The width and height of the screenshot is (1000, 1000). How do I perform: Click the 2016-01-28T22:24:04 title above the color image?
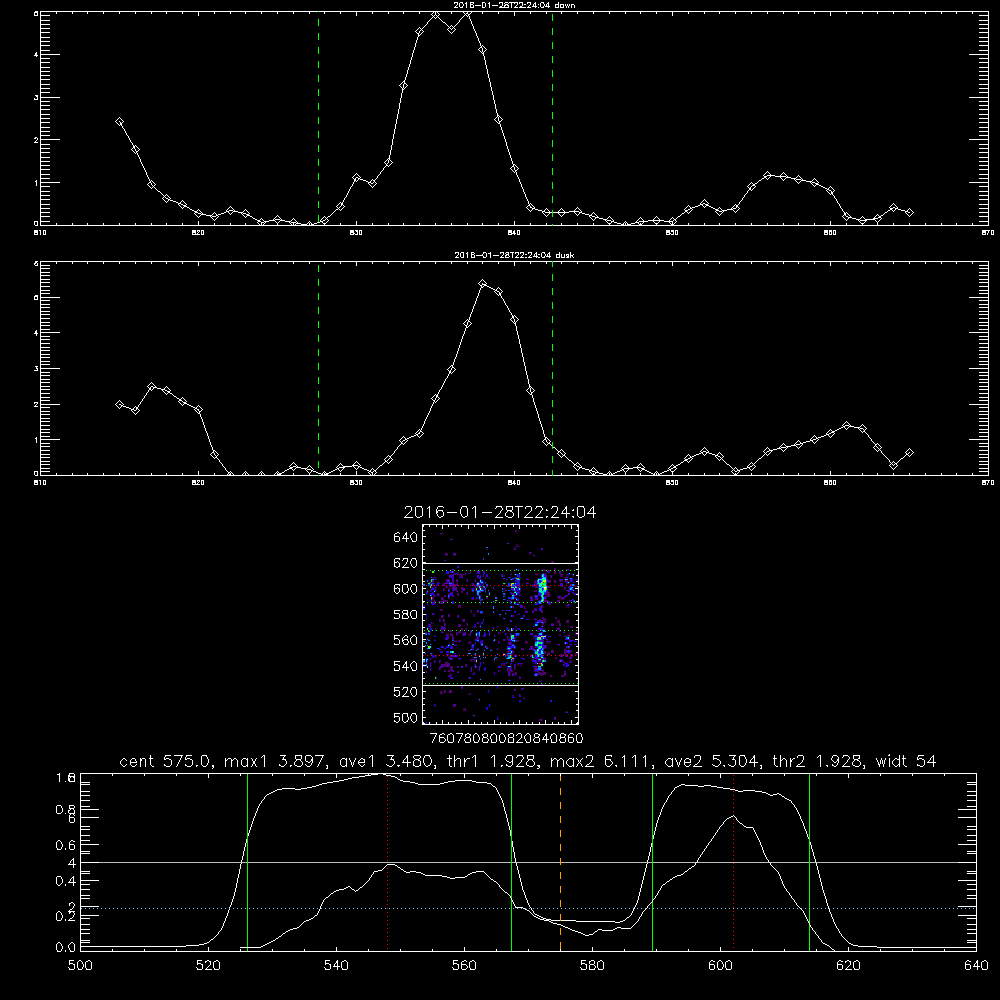click(500, 512)
